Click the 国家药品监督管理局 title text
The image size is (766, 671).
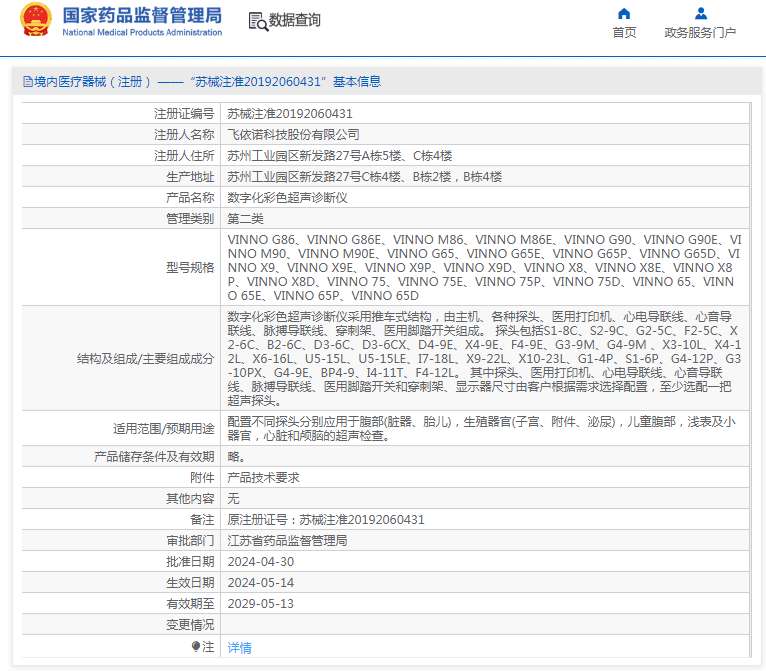click(142, 16)
